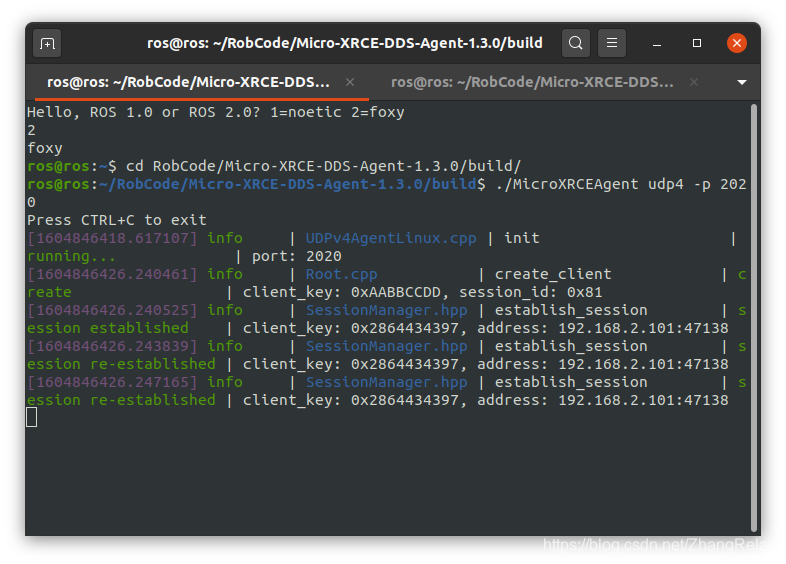Screen dimensions: 786x564
Task: Click the timestamp '[1604846426.240461]'
Action: pyautogui.click(x=113, y=274)
